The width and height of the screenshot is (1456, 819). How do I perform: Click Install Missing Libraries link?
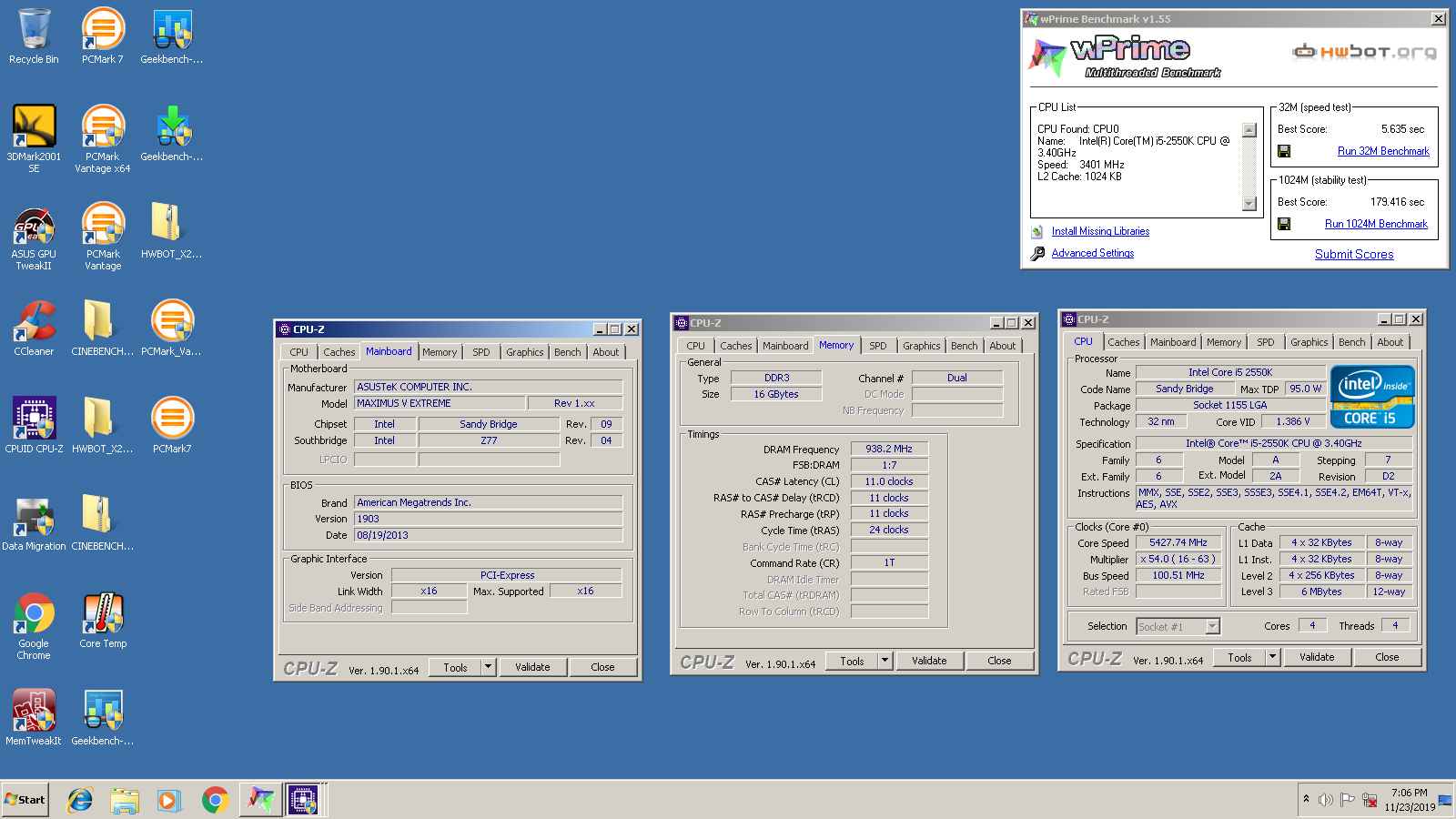pos(1100,231)
